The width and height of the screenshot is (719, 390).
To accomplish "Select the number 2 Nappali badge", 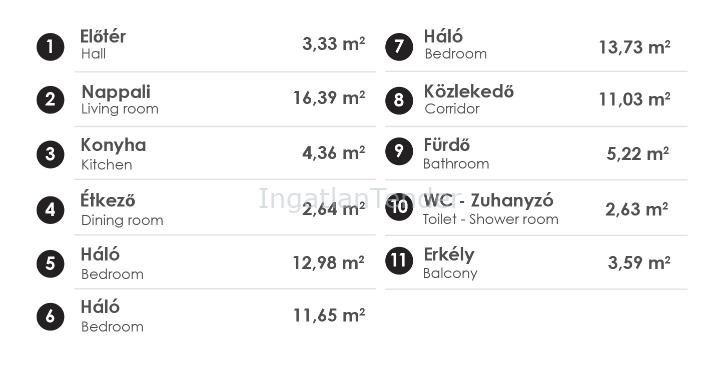I will click(50, 99).
